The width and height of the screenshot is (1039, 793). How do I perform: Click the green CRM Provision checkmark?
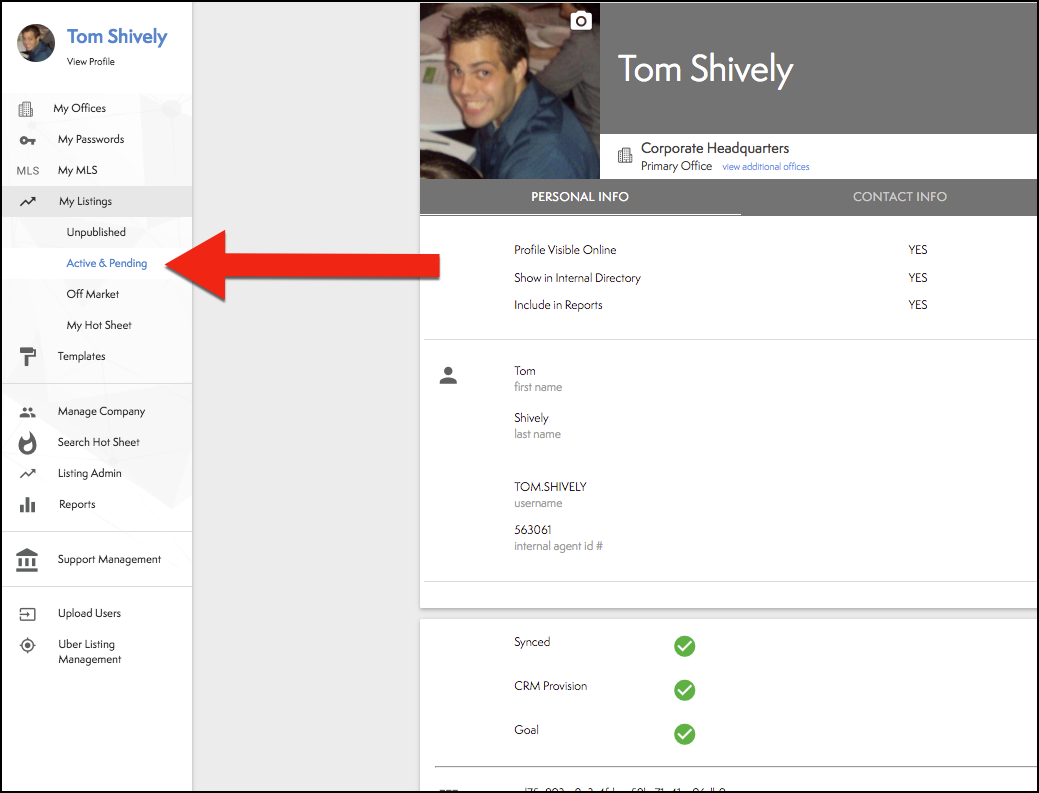coord(684,690)
